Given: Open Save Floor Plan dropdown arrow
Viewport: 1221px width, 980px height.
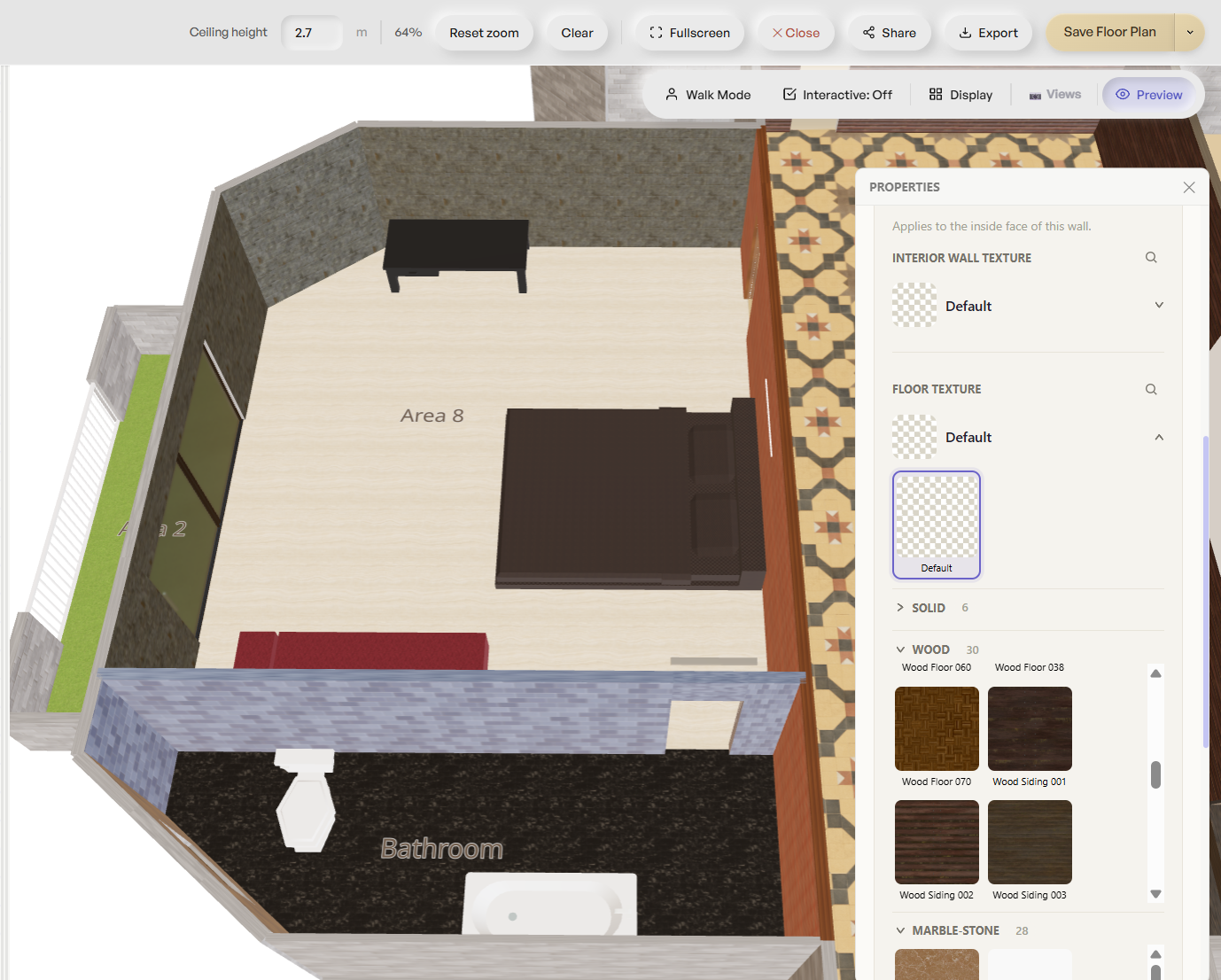Looking at the screenshot, I should click(x=1190, y=32).
